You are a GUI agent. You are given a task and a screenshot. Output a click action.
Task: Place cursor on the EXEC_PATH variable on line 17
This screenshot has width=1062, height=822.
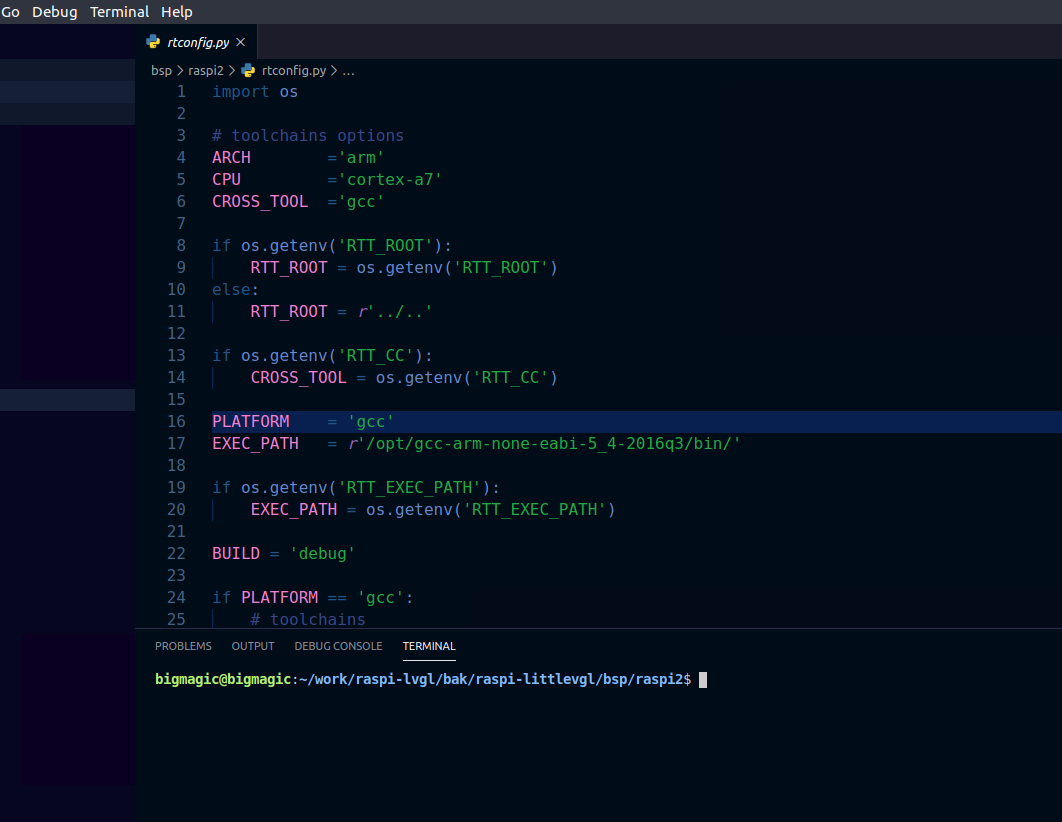(x=255, y=444)
